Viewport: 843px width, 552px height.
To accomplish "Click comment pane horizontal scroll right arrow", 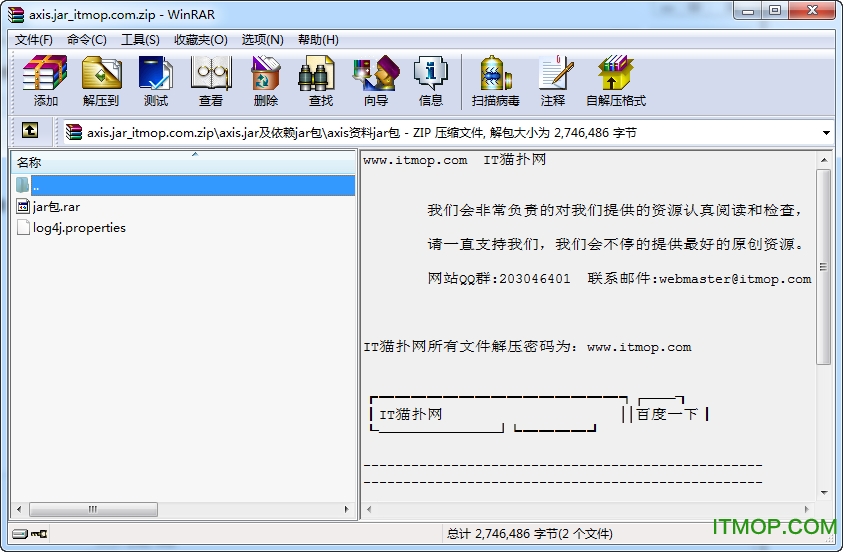I will pyautogui.click(x=806, y=509).
